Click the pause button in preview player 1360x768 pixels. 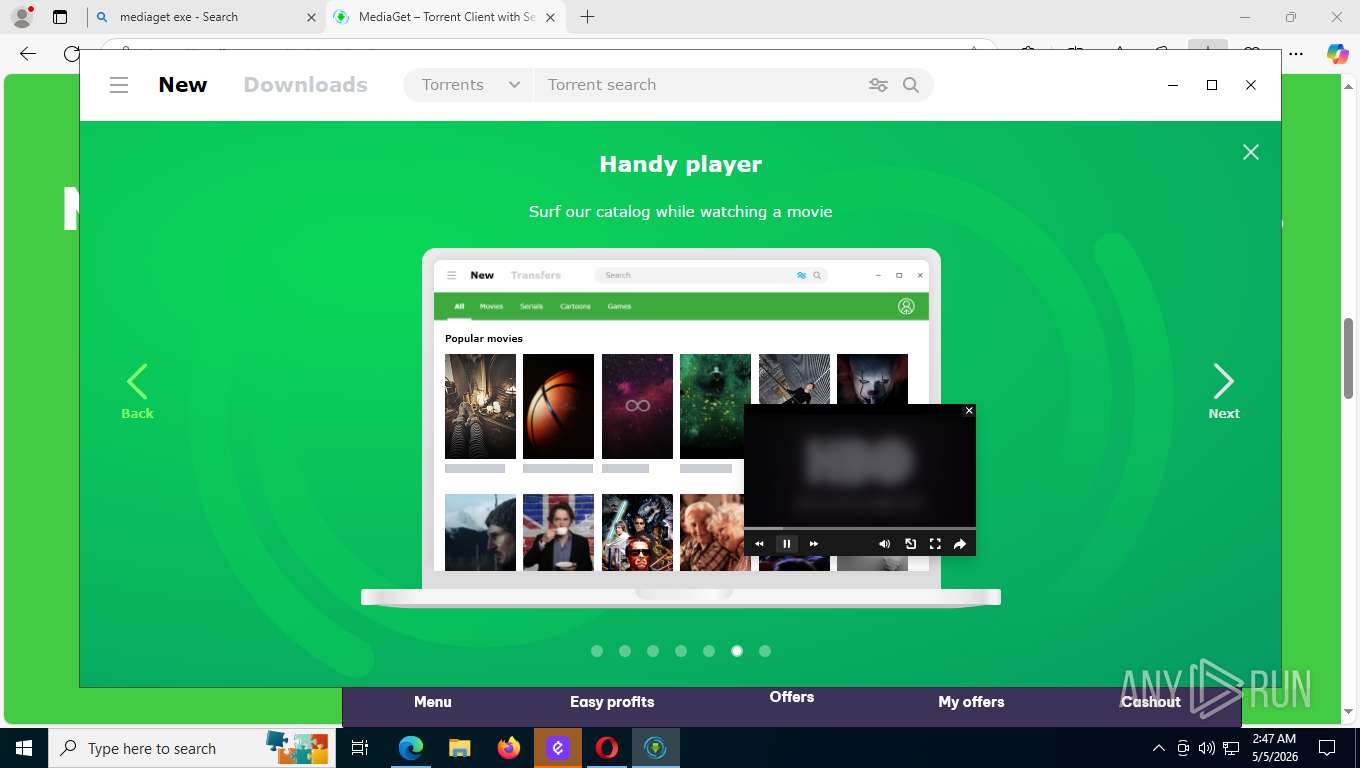click(x=787, y=544)
